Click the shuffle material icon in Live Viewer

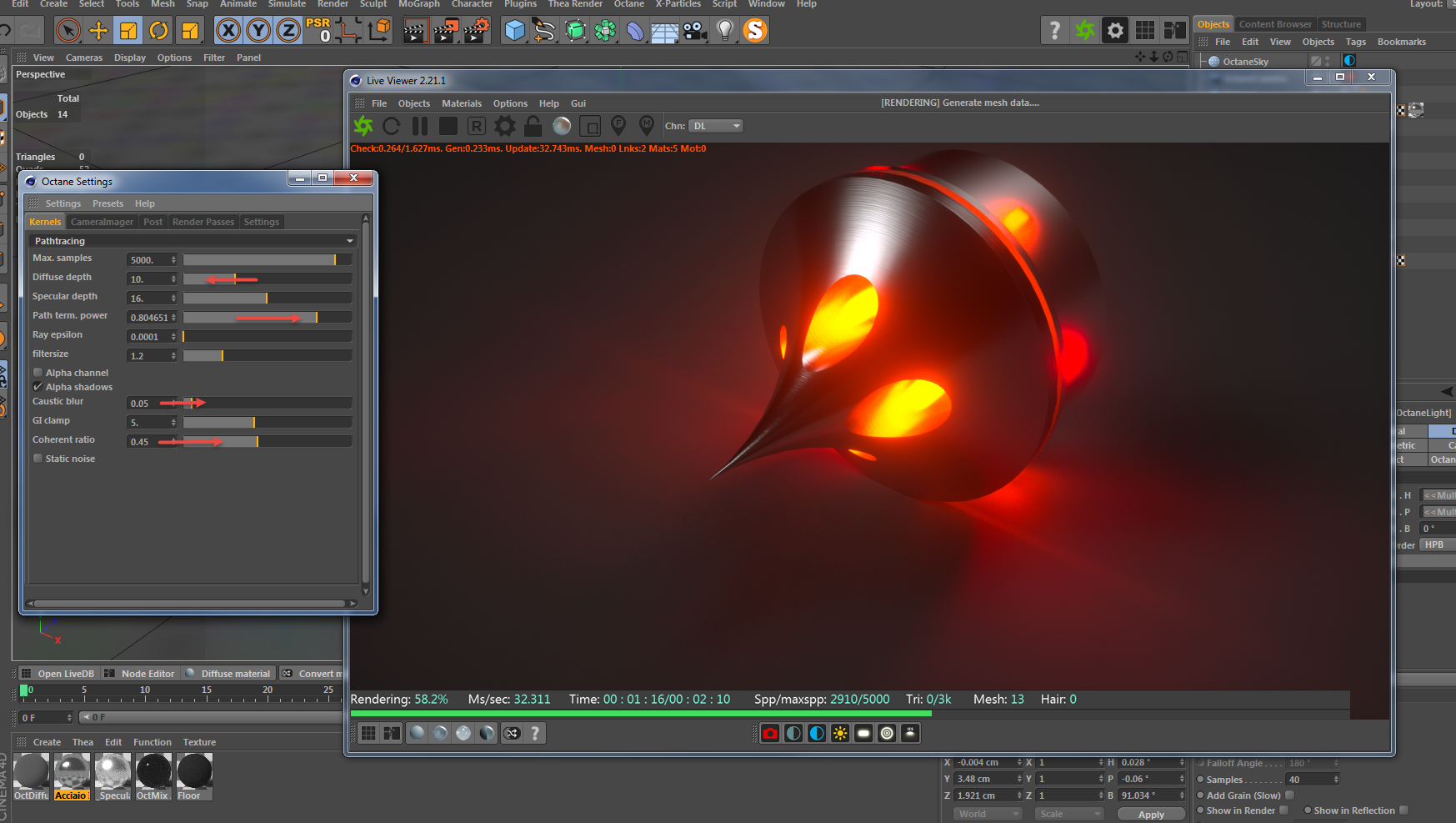512,733
